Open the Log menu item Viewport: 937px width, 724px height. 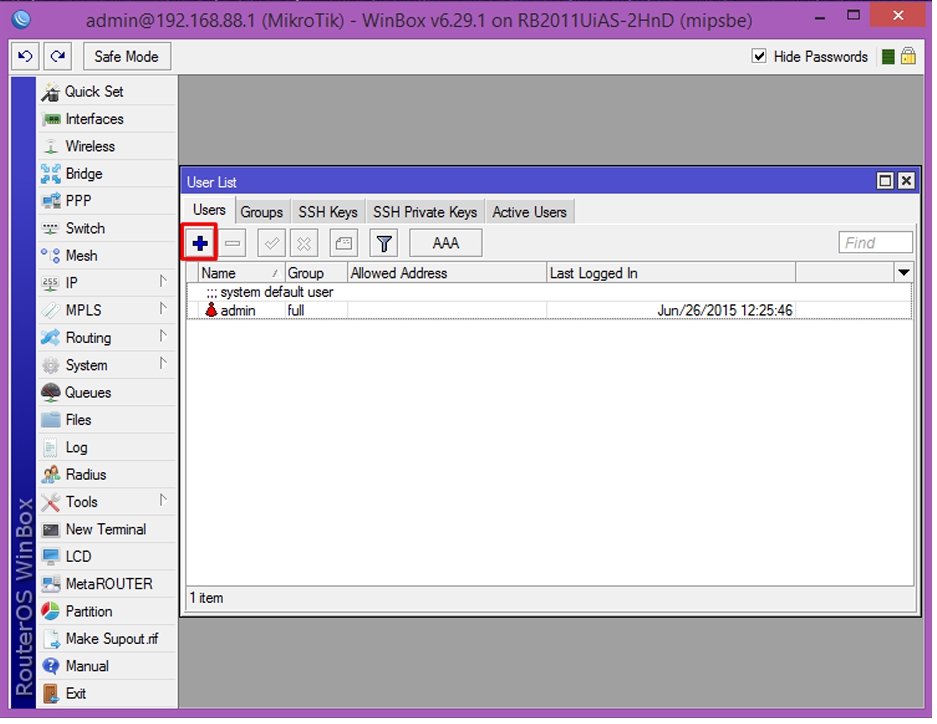point(108,447)
